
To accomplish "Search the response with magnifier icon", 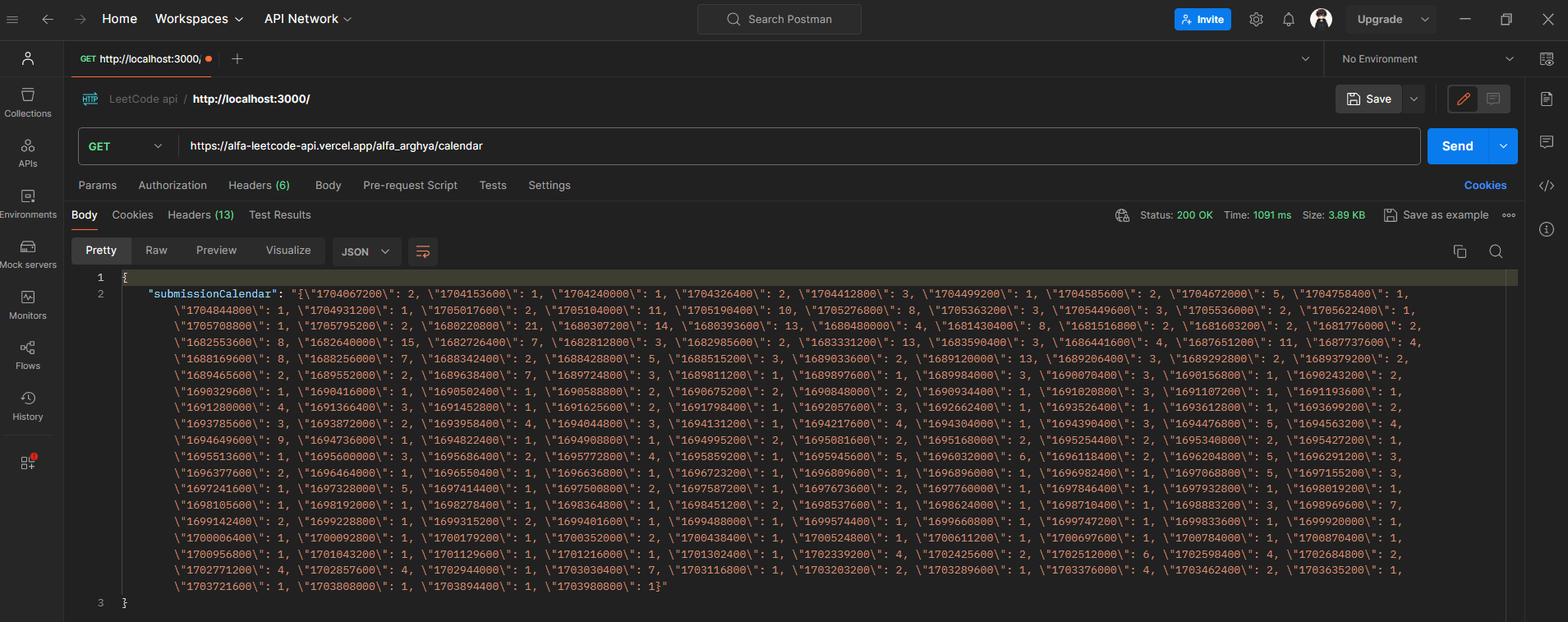I will pyautogui.click(x=1496, y=251).
